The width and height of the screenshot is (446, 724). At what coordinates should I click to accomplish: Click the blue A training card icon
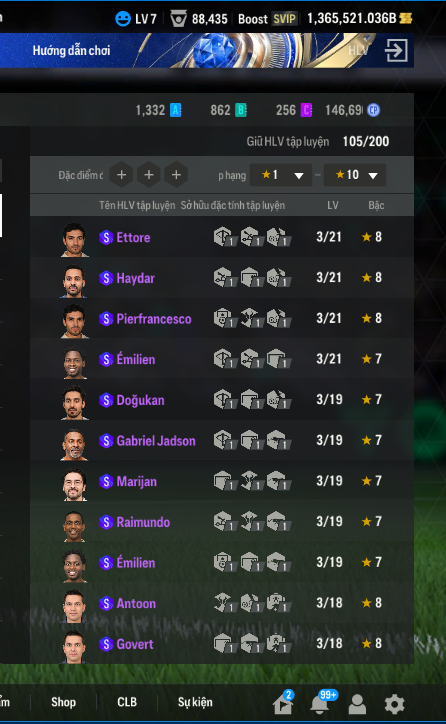click(x=176, y=110)
